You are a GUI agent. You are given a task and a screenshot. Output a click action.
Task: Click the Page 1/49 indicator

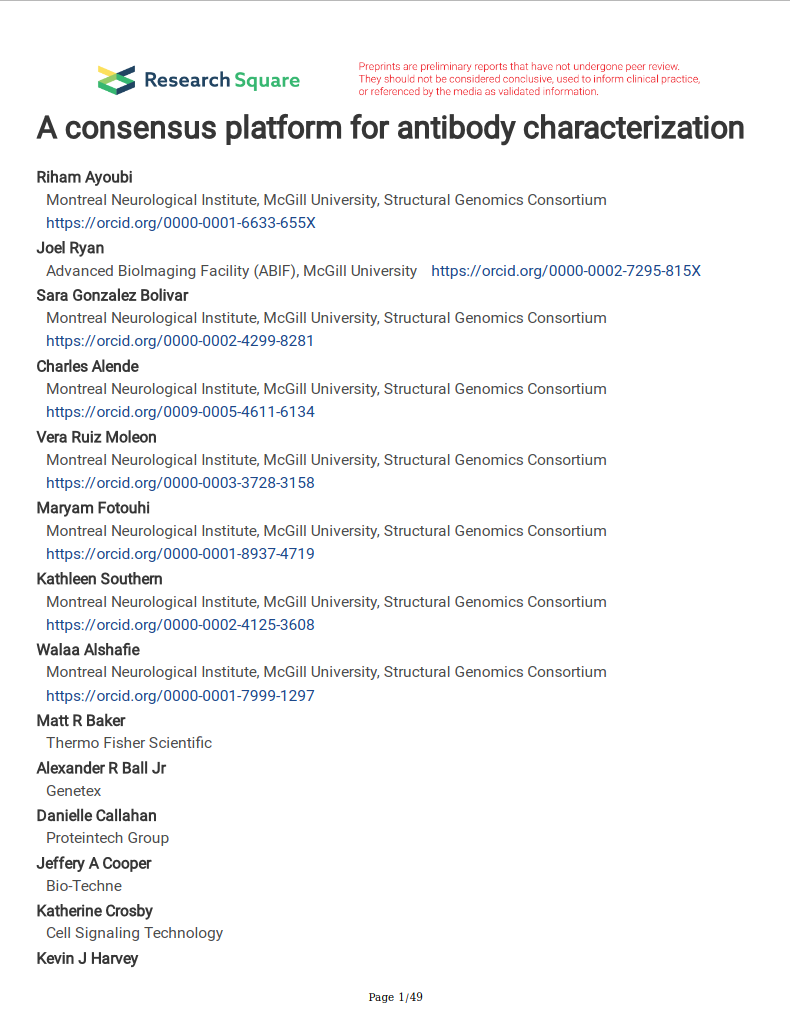396,997
